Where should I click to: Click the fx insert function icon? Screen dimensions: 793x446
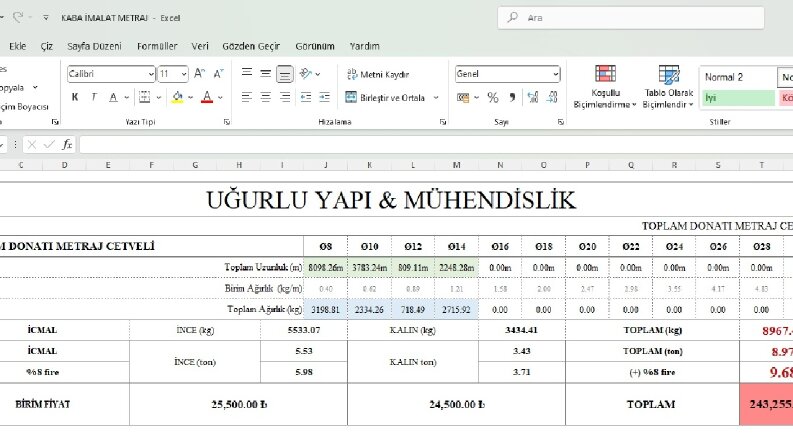(67, 145)
